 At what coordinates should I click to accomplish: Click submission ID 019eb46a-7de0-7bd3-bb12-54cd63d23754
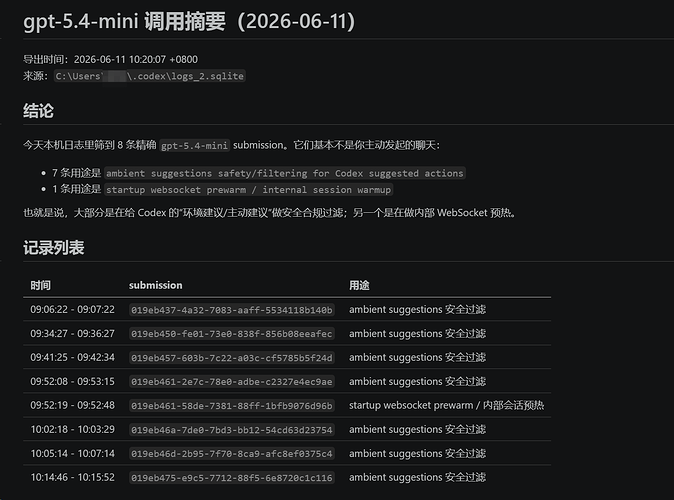click(232, 430)
